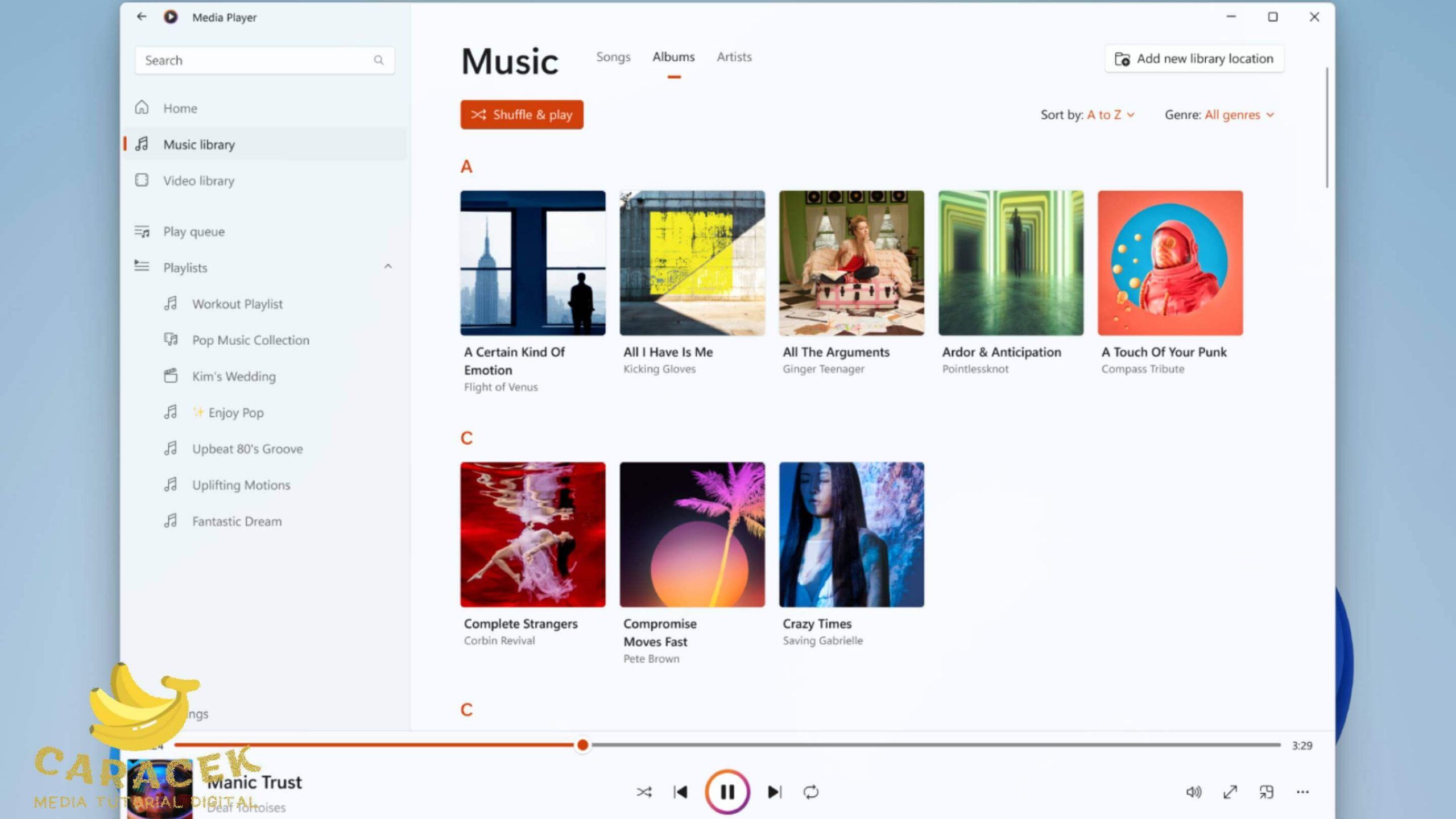The image size is (1456, 819).
Task: Open more options ellipsis menu
Action: point(1302,792)
